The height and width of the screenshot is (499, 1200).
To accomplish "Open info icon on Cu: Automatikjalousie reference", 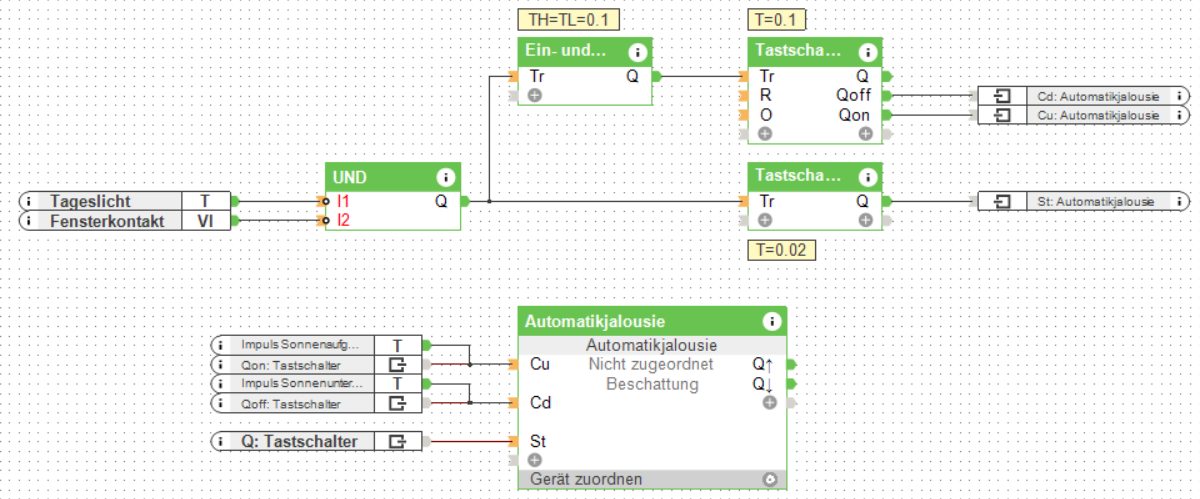I will click(1179, 115).
